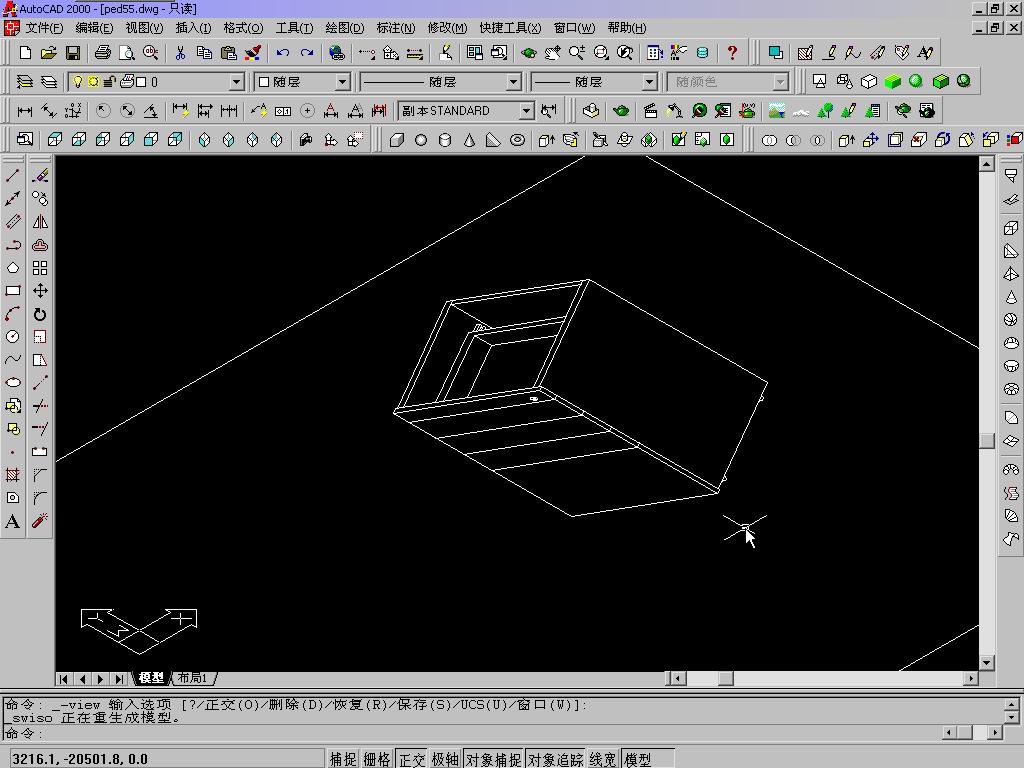Click the 模型 button in status bar
Image resolution: width=1024 pixels, height=768 pixels.
pyautogui.click(x=638, y=760)
